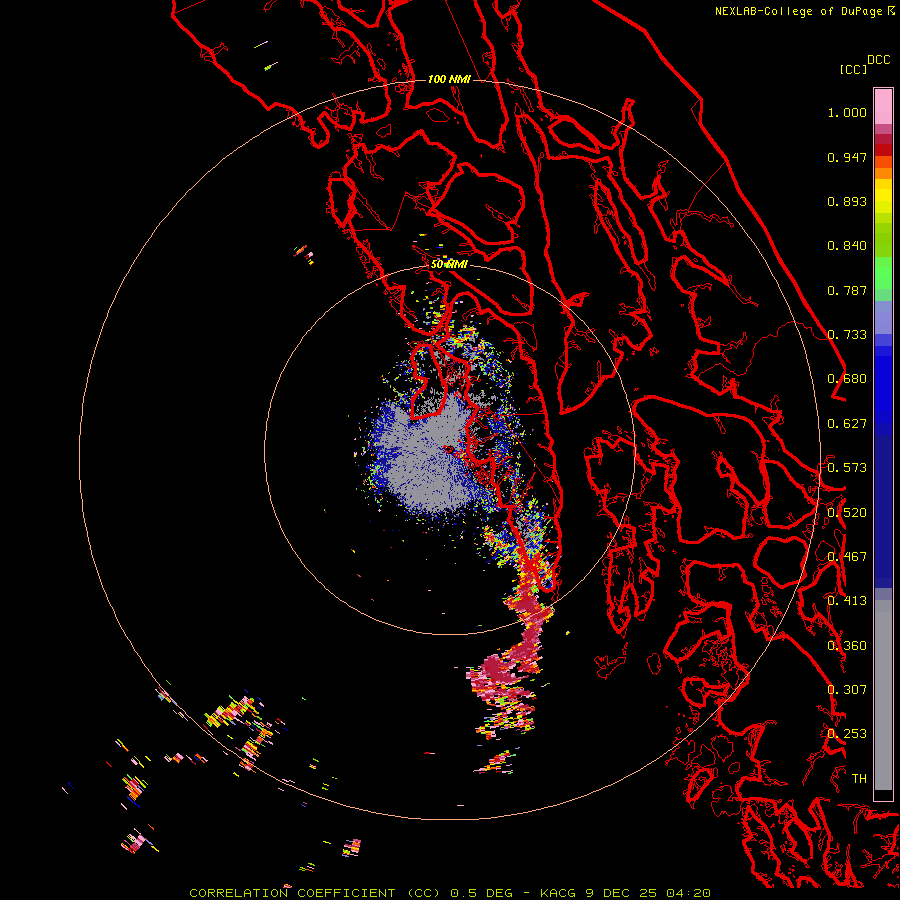This screenshot has width=900, height=900.
Task: Pick the lavender color bar segment
Action: point(883,317)
